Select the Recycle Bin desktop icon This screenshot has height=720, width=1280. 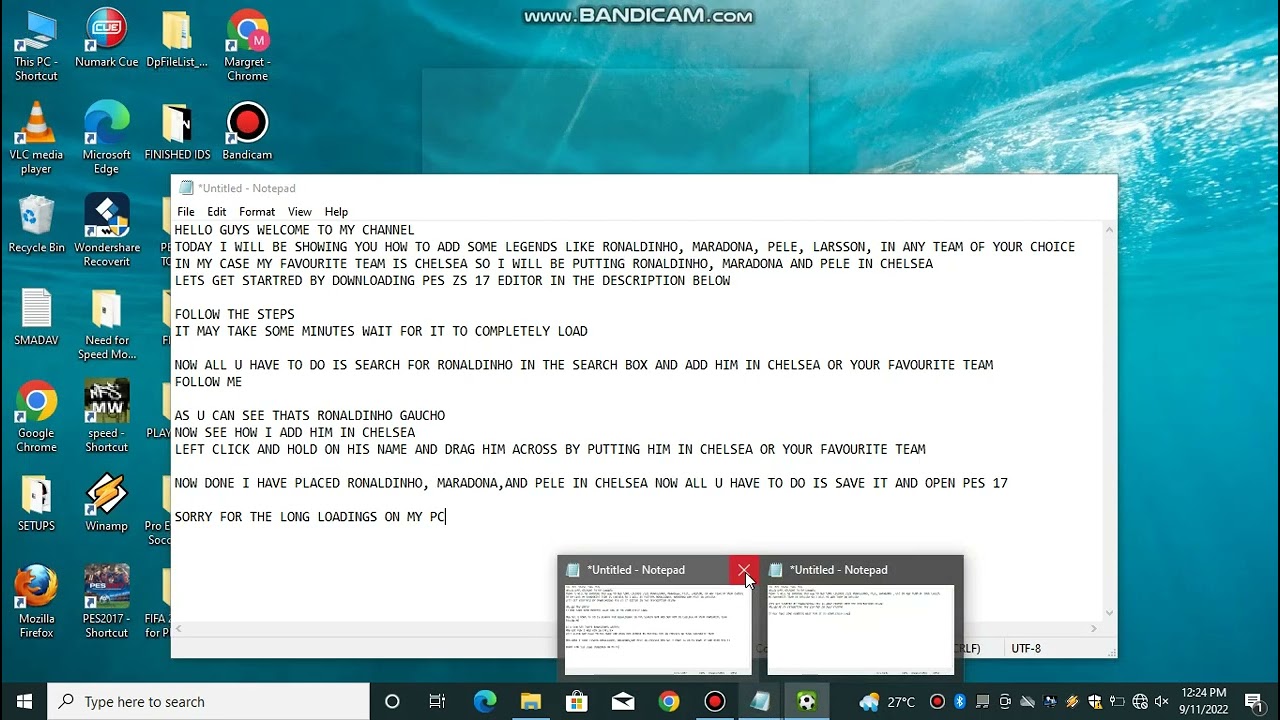tap(36, 225)
